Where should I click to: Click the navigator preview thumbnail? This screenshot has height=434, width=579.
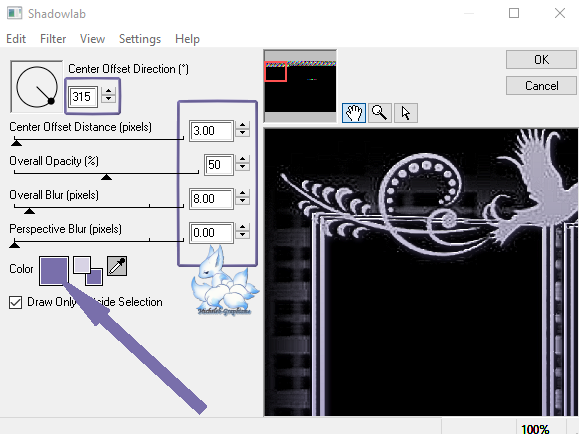tap(300, 86)
